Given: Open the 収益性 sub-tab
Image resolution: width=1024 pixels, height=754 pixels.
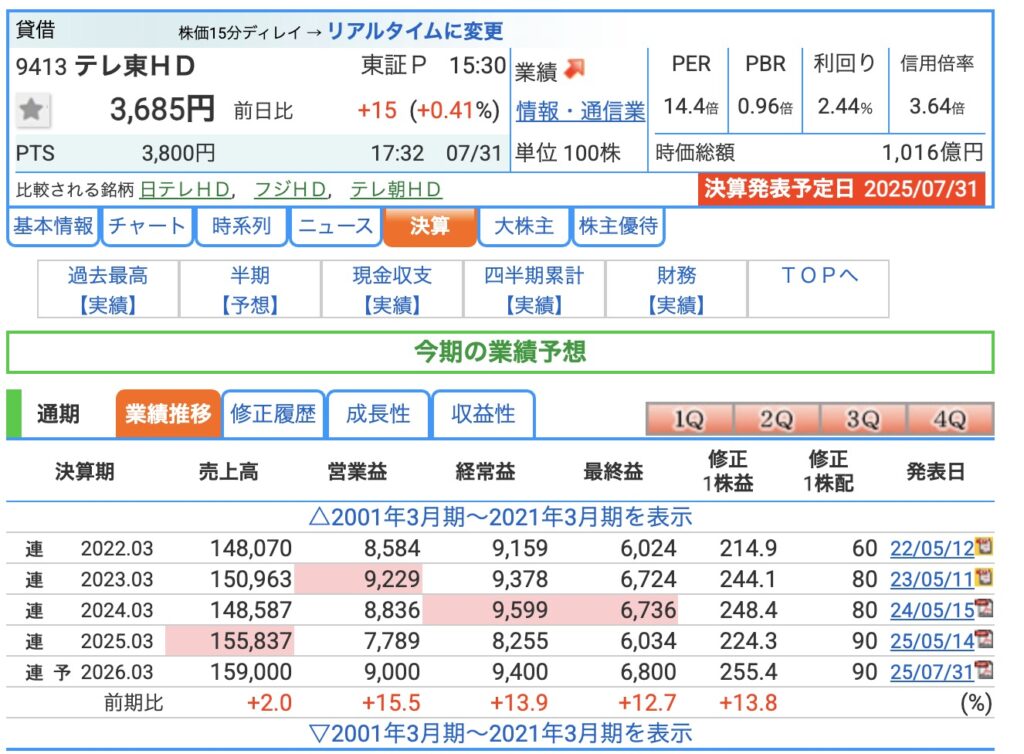Looking at the screenshot, I should click(x=483, y=413).
